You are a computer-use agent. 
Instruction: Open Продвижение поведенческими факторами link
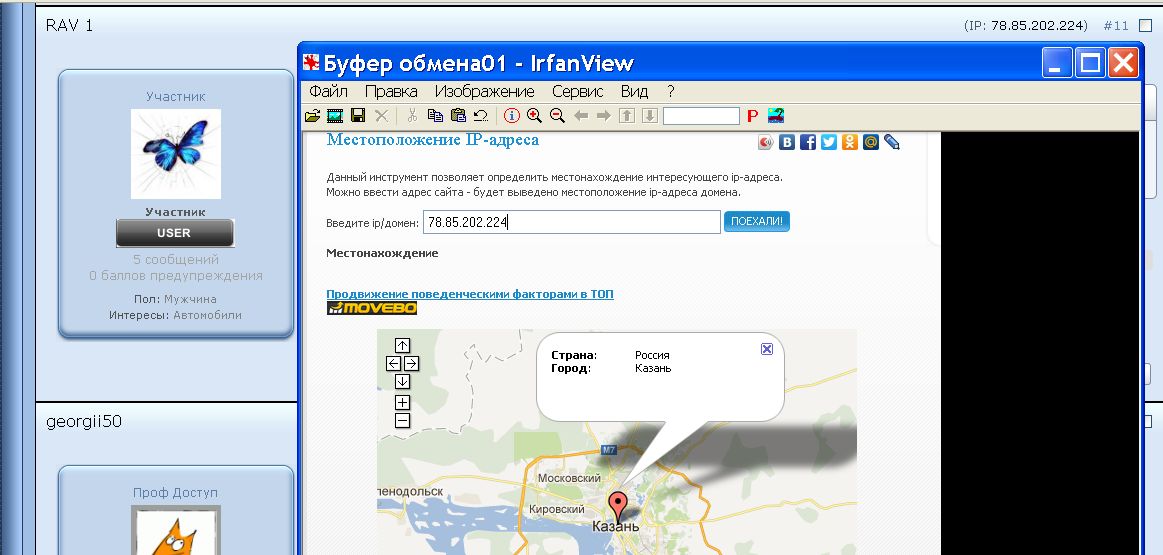pos(470,294)
